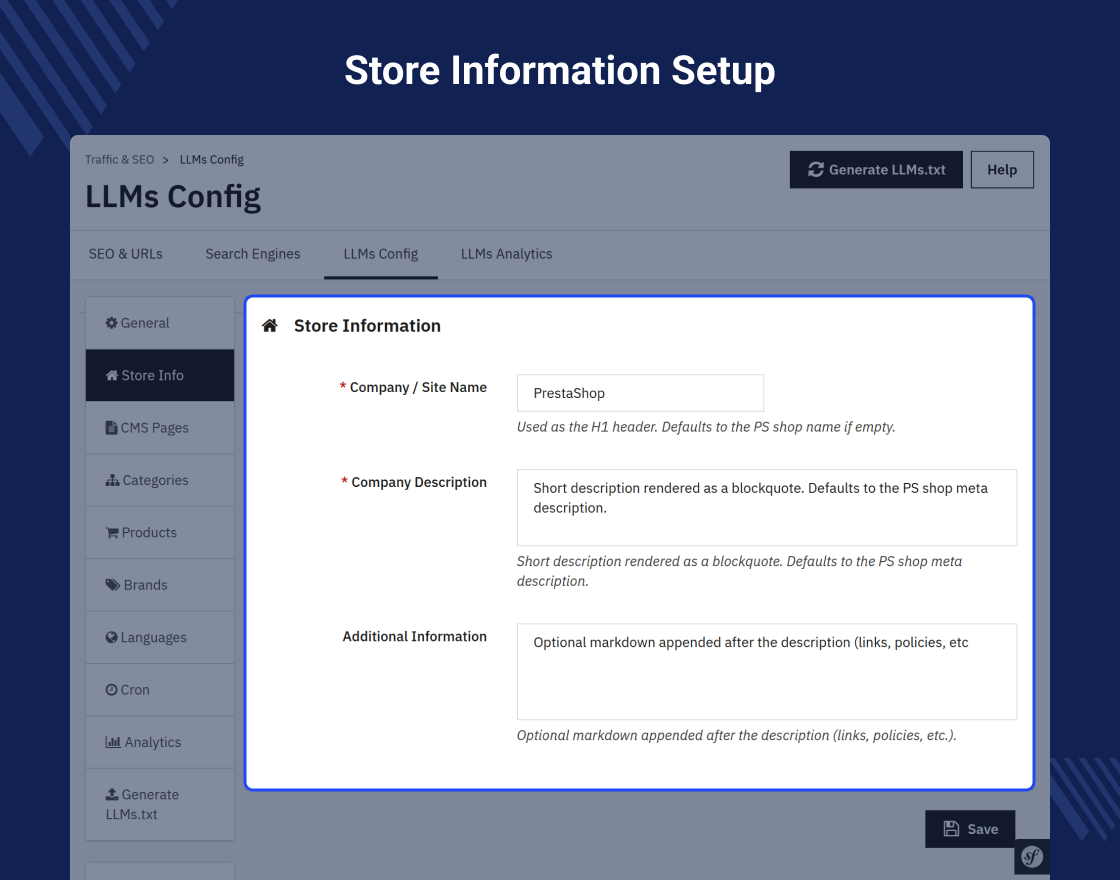Click the document icon beside CMS Pages
The image size is (1120, 880).
click(x=111, y=428)
